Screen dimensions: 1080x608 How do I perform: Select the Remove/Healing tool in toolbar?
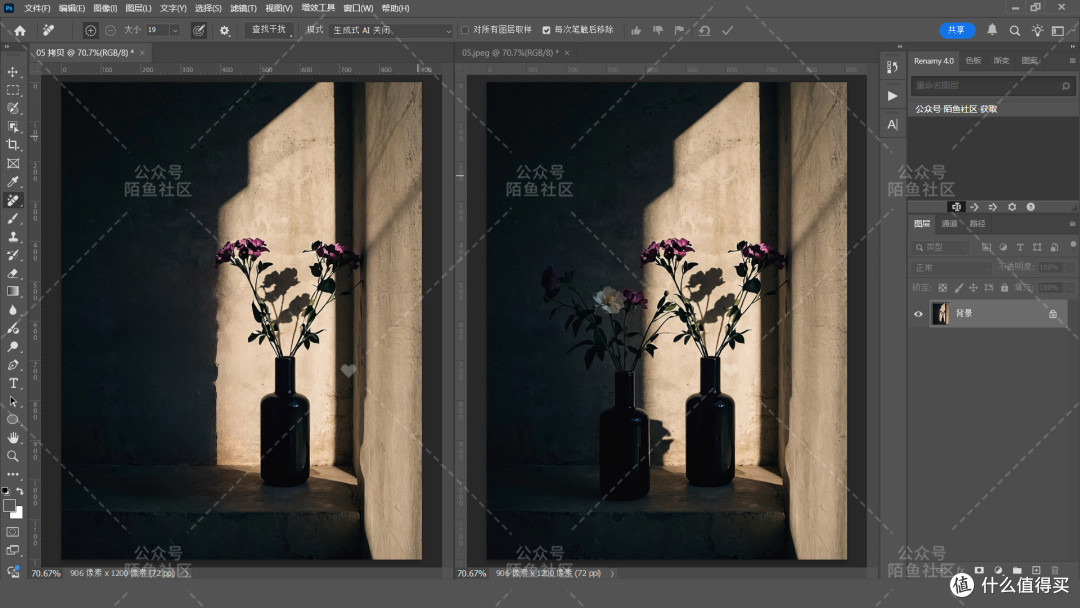click(12, 200)
